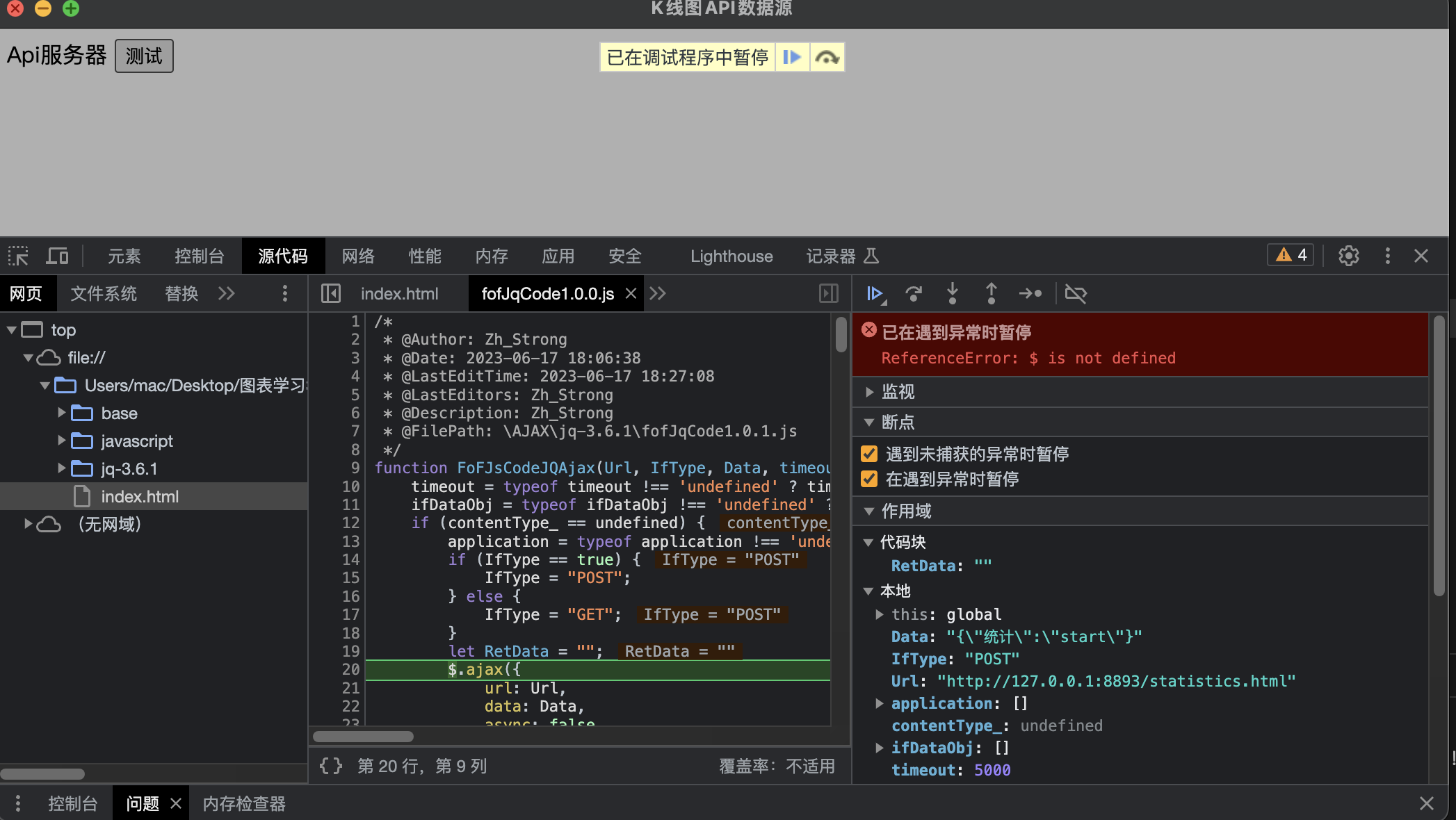Click the pretty-print braces icon
This screenshot has width=1456, height=820.
click(331, 766)
